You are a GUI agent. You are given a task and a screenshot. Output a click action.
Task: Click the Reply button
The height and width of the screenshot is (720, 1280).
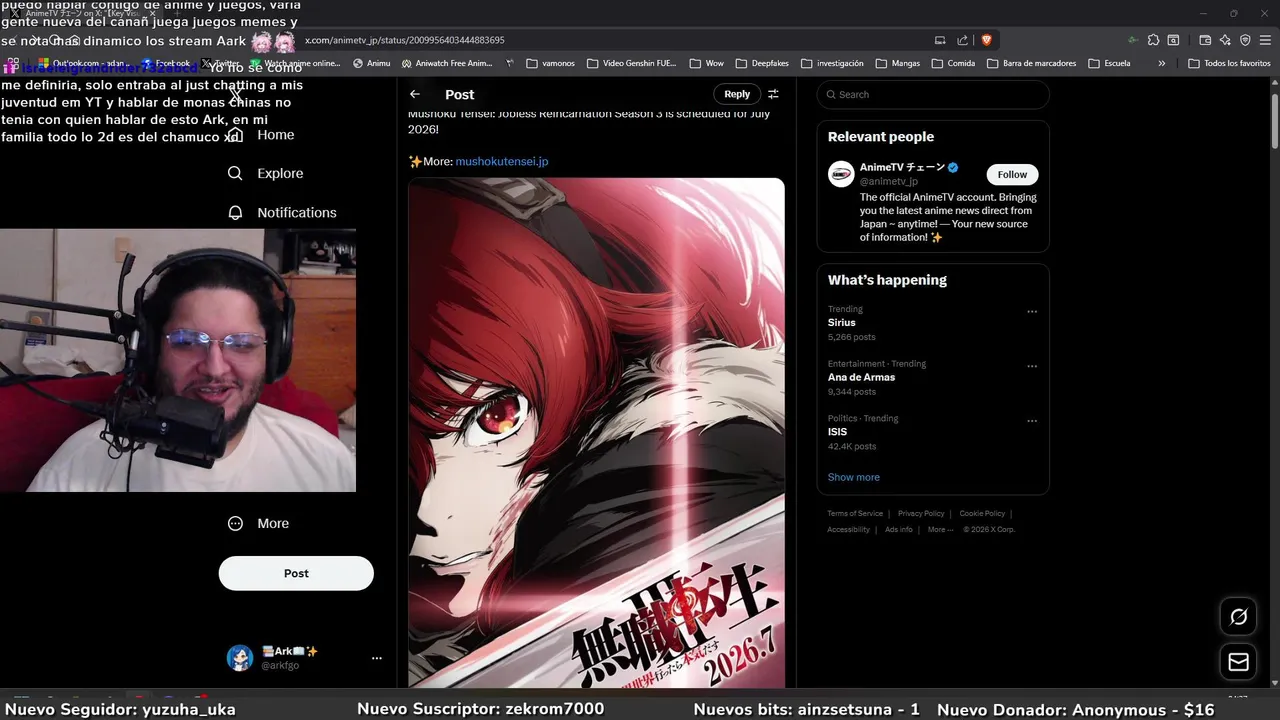coord(737,94)
